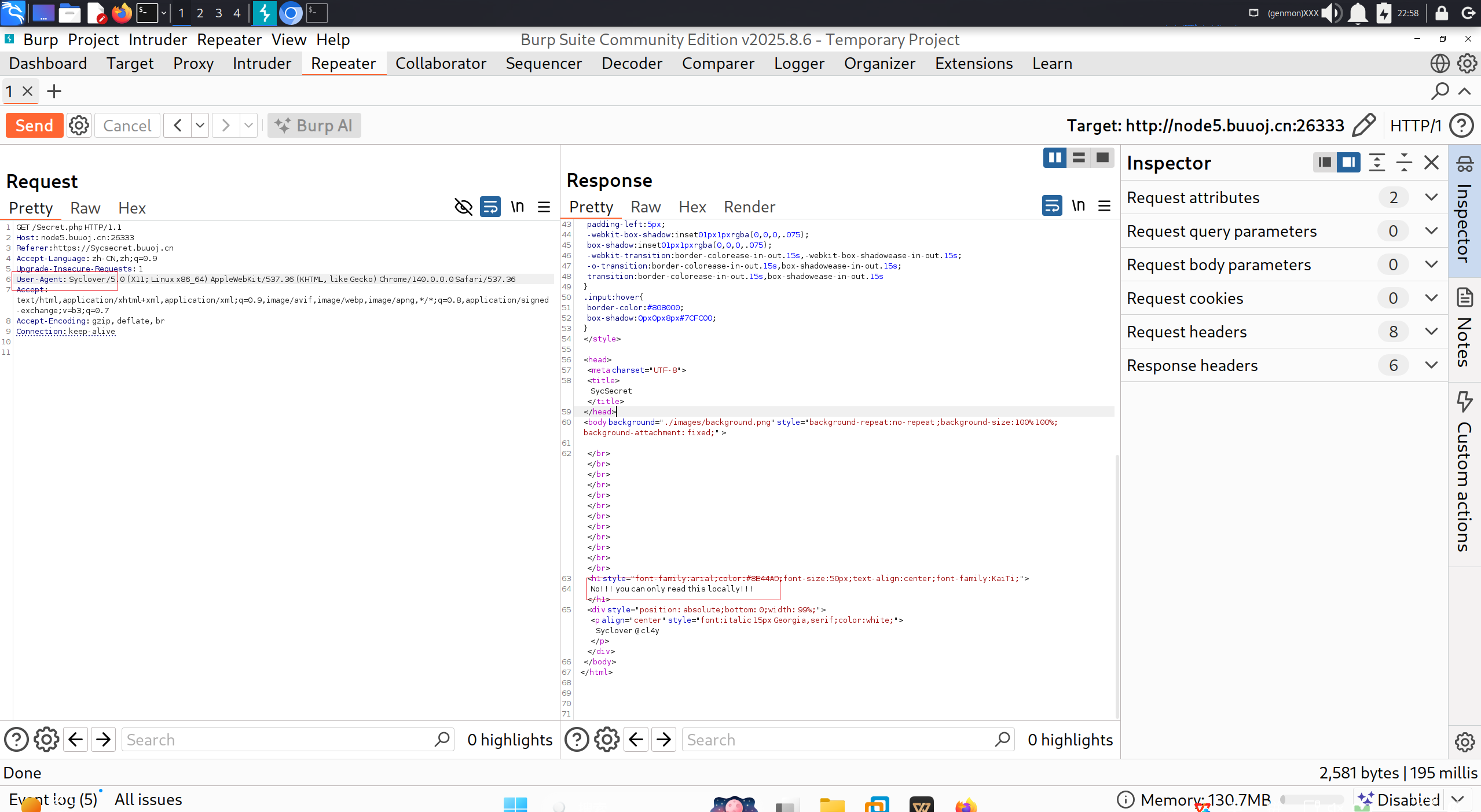
Task: Expand the Response headers section
Action: point(1431,365)
